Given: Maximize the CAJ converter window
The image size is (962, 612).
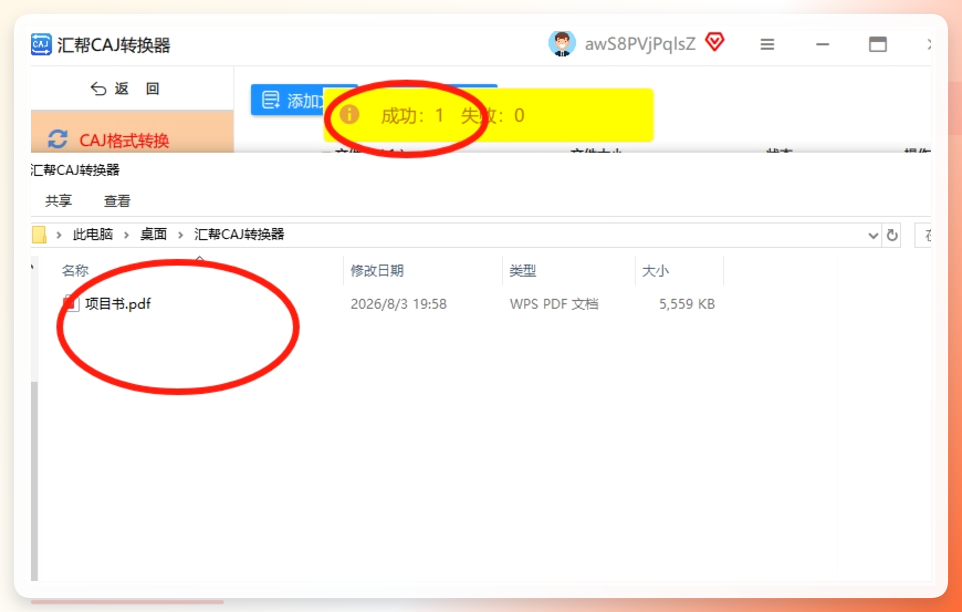Looking at the screenshot, I should pyautogui.click(x=878, y=44).
